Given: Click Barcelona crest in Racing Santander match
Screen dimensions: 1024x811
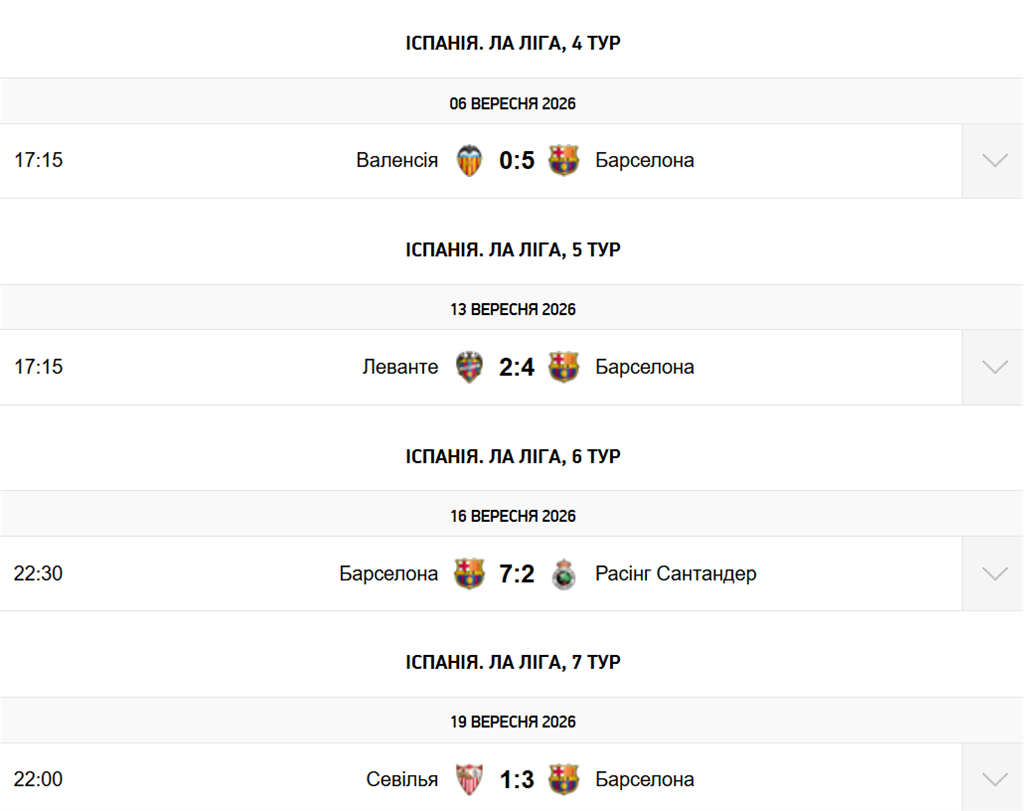Looking at the screenshot, I should 469,573.
